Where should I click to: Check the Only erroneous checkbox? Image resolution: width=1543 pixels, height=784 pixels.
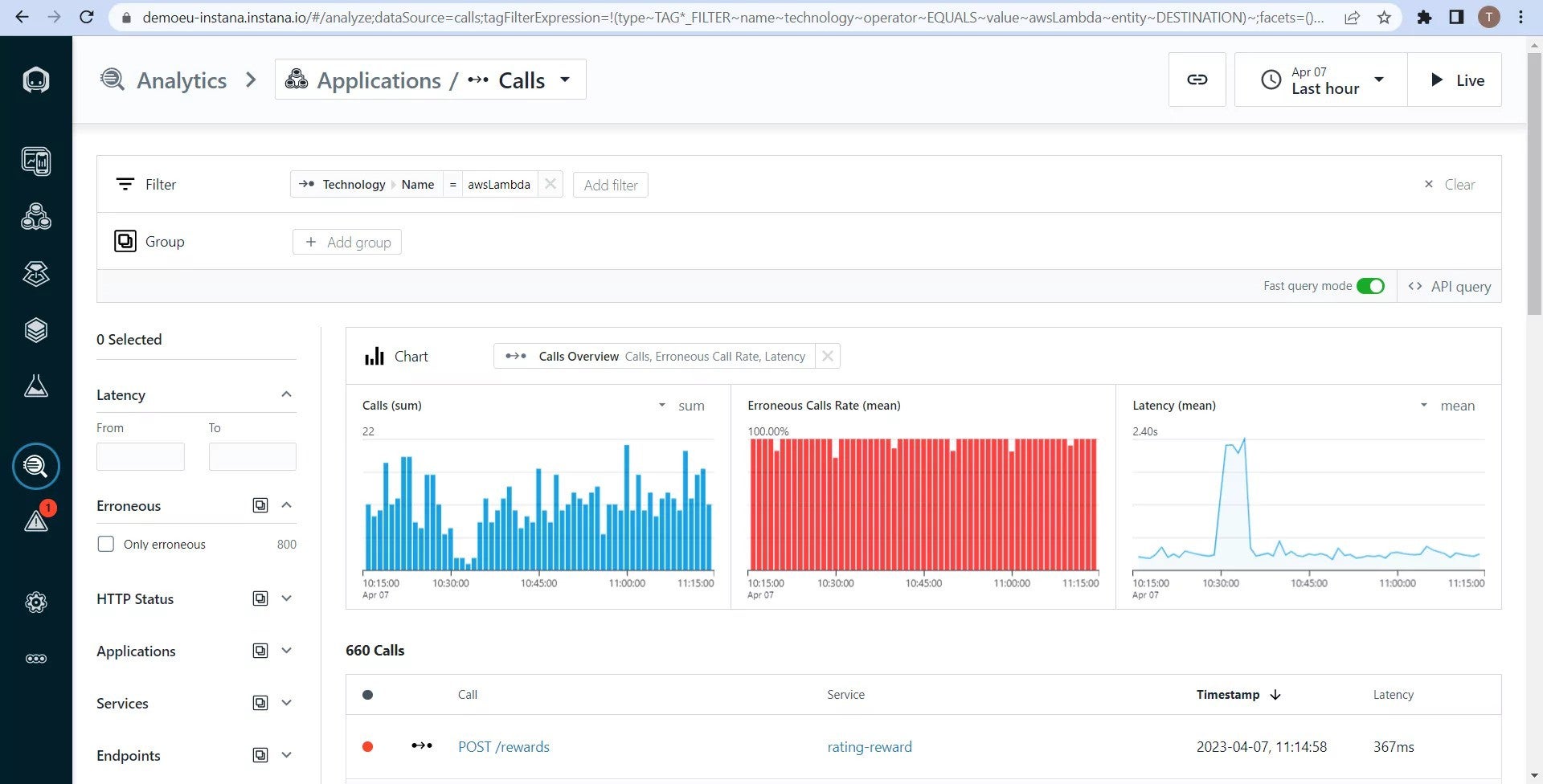[105, 544]
